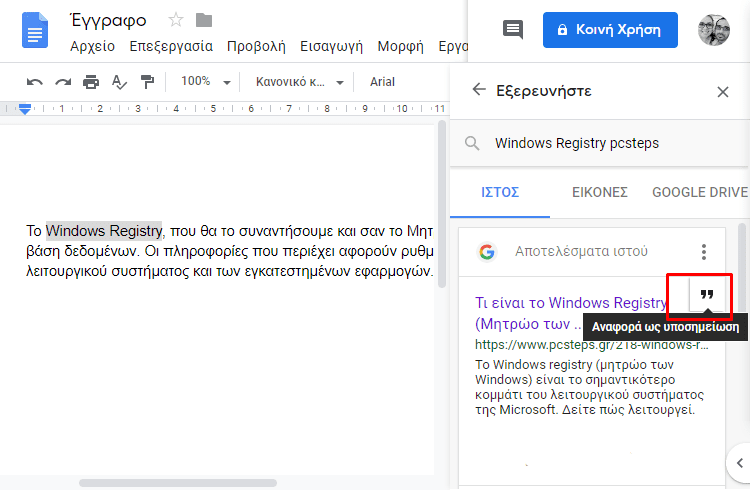The width and height of the screenshot is (750, 490).
Task: Open the 100% zoom dropdown
Action: click(206, 82)
